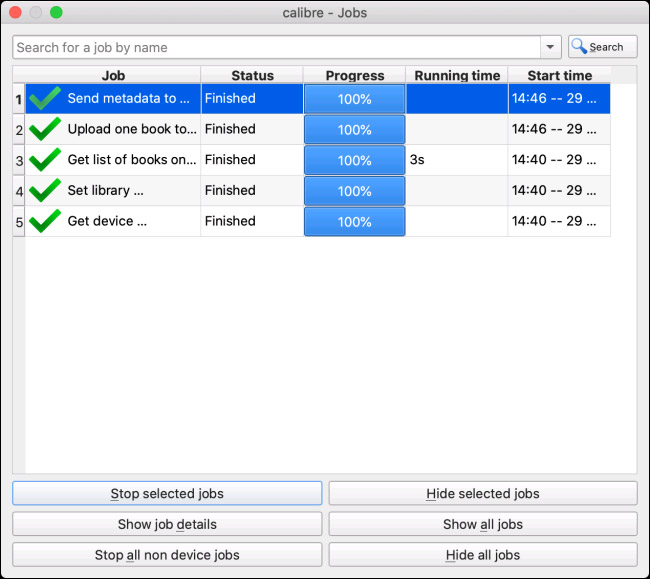Select row header number 3
Screen dimensions: 650x579
[x=19, y=160]
